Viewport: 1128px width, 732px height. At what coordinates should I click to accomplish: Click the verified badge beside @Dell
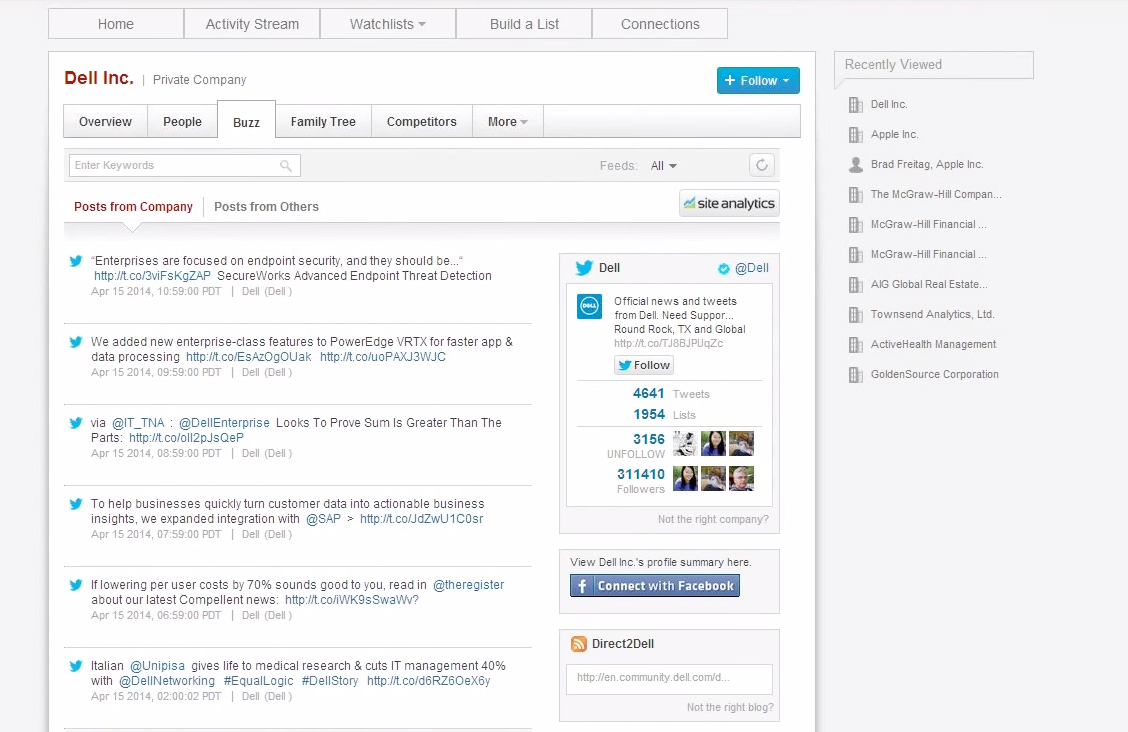[x=722, y=268]
